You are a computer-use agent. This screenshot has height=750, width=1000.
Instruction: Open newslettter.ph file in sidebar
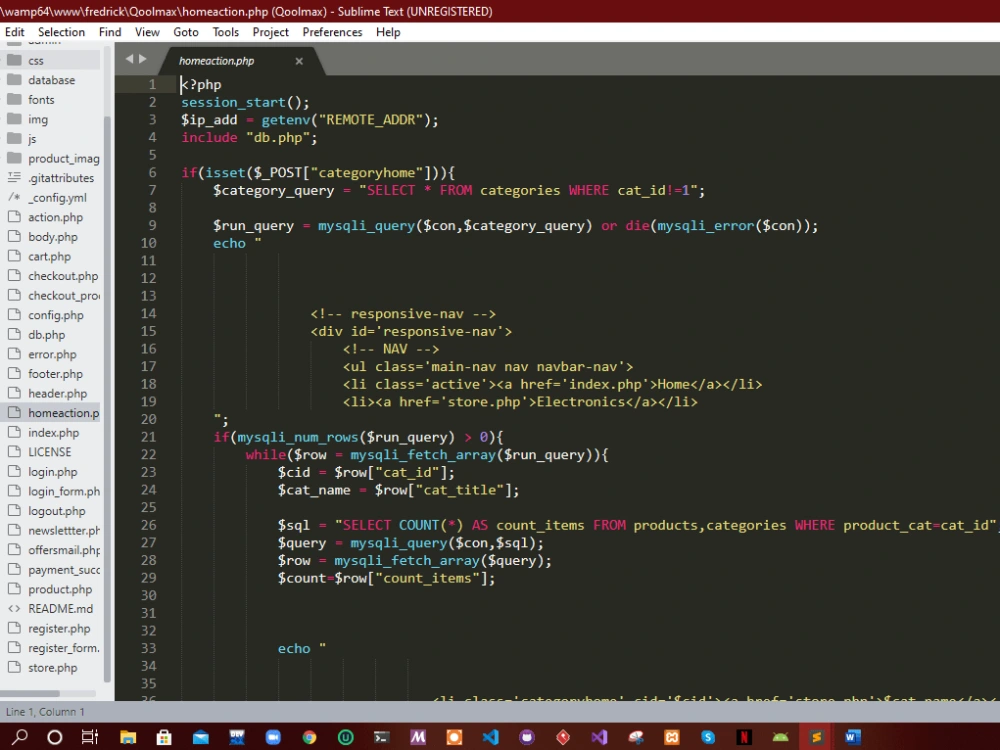click(x=64, y=531)
